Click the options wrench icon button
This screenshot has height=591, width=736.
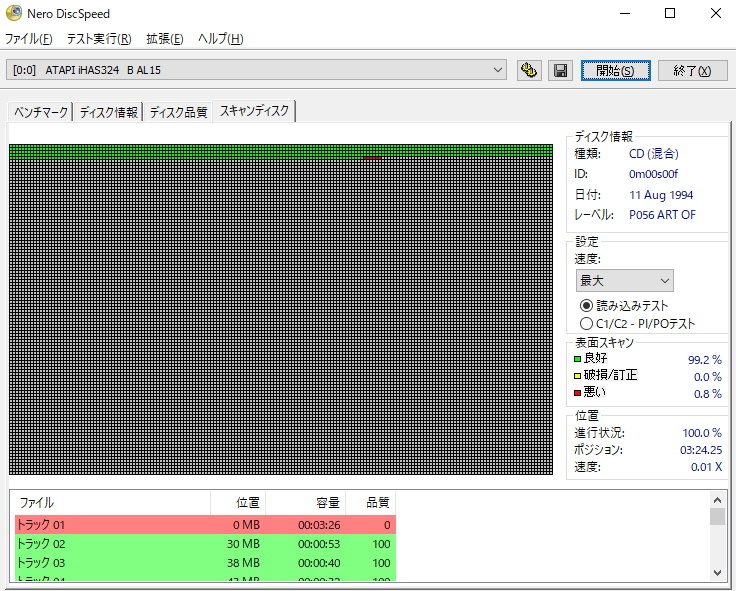pyautogui.click(x=529, y=70)
